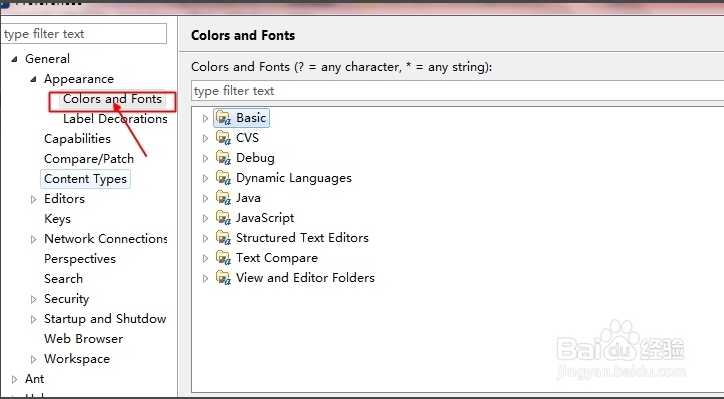Expand the Editors tree node
Screen dimensions: 724x399
pyautogui.click(x=33, y=200)
